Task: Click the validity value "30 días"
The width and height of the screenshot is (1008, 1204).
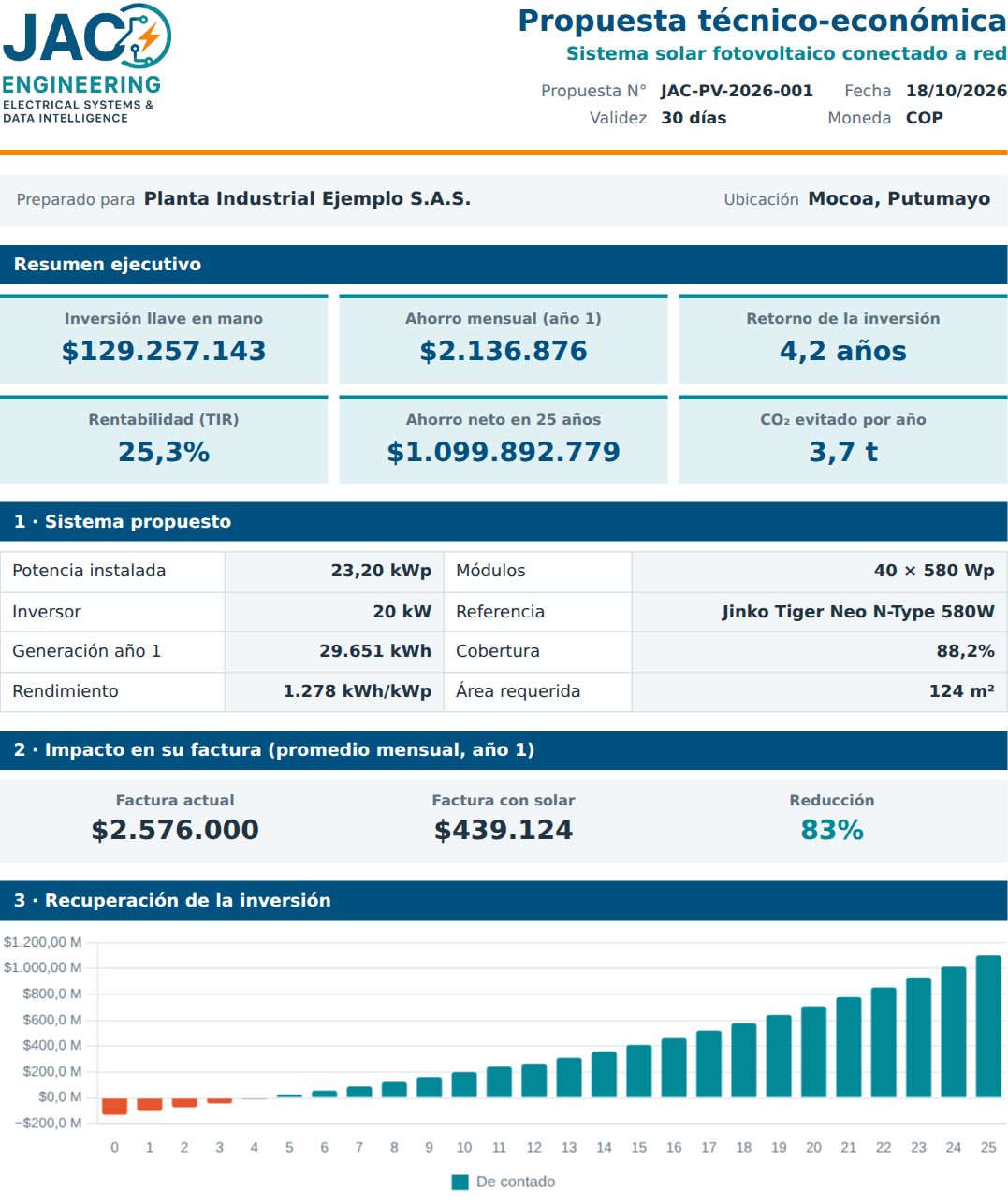Action: [694, 118]
